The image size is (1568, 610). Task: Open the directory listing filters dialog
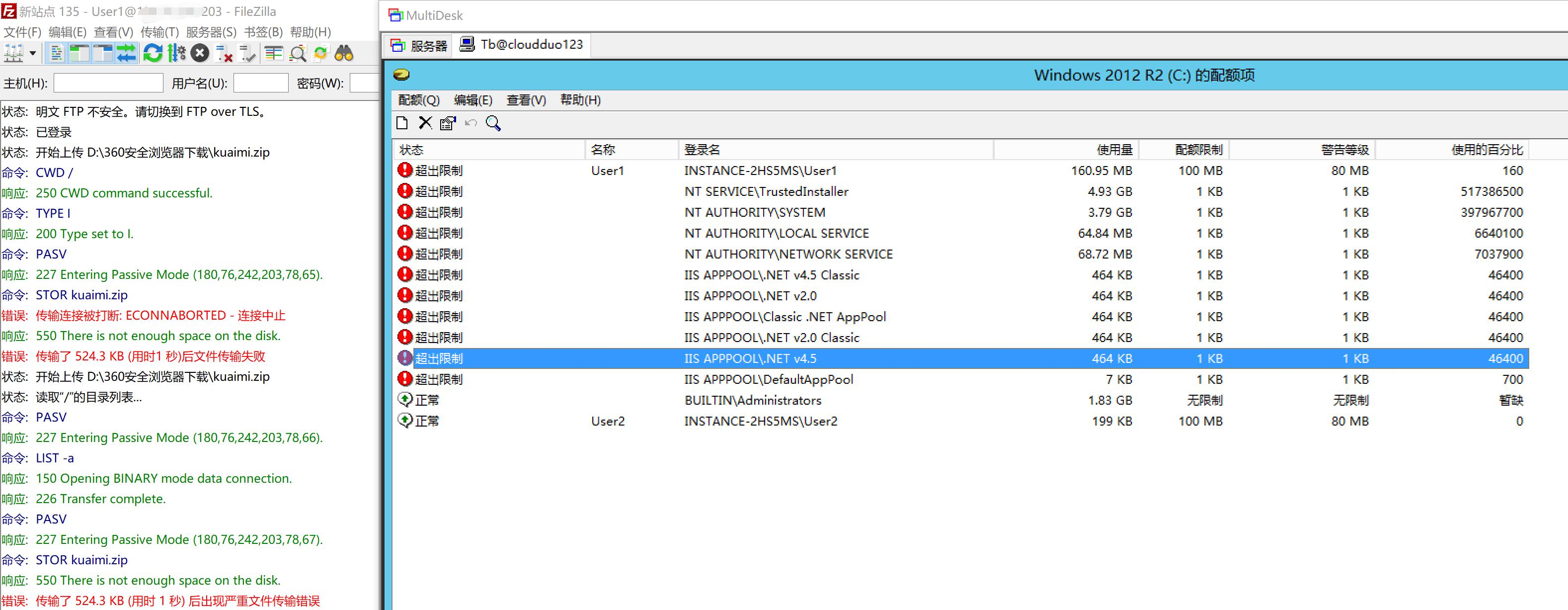tap(274, 54)
